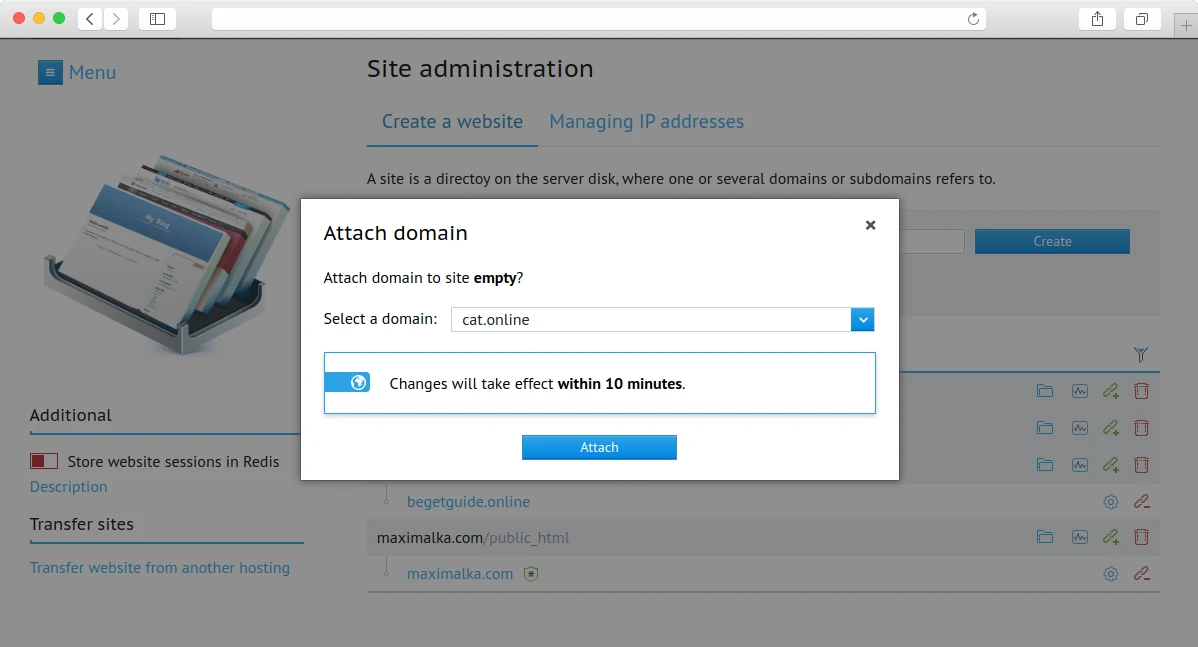The image size is (1198, 647).
Task: Click the Attach button in the dialog
Action: [599, 447]
